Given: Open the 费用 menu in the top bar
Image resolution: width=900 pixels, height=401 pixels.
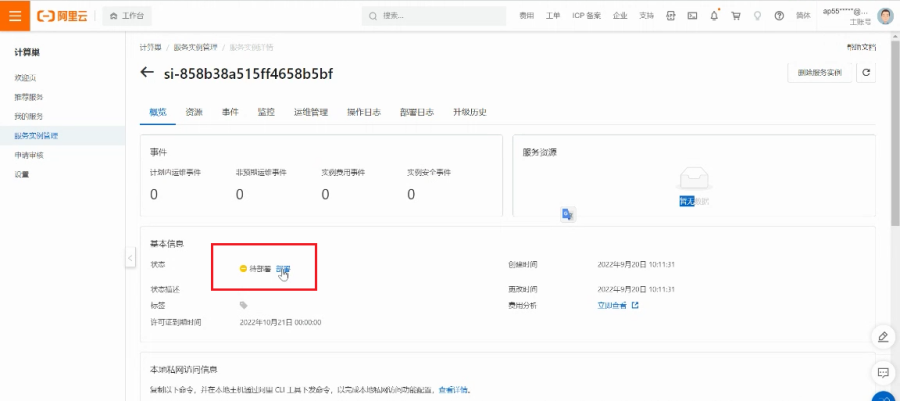Looking at the screenshot, I should [x=526, y=16].
